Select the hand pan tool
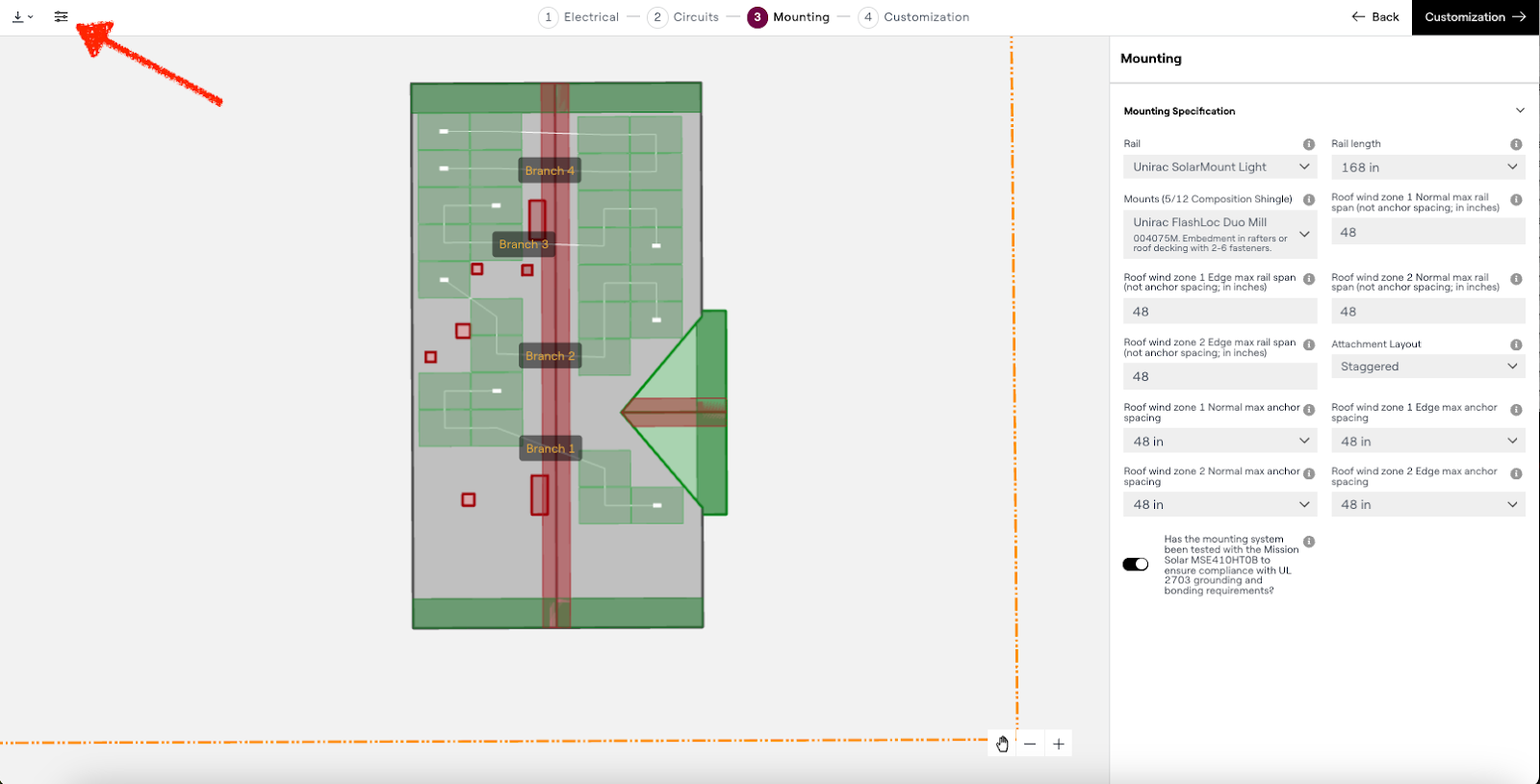1540x784 pixels. [1002, 744]
